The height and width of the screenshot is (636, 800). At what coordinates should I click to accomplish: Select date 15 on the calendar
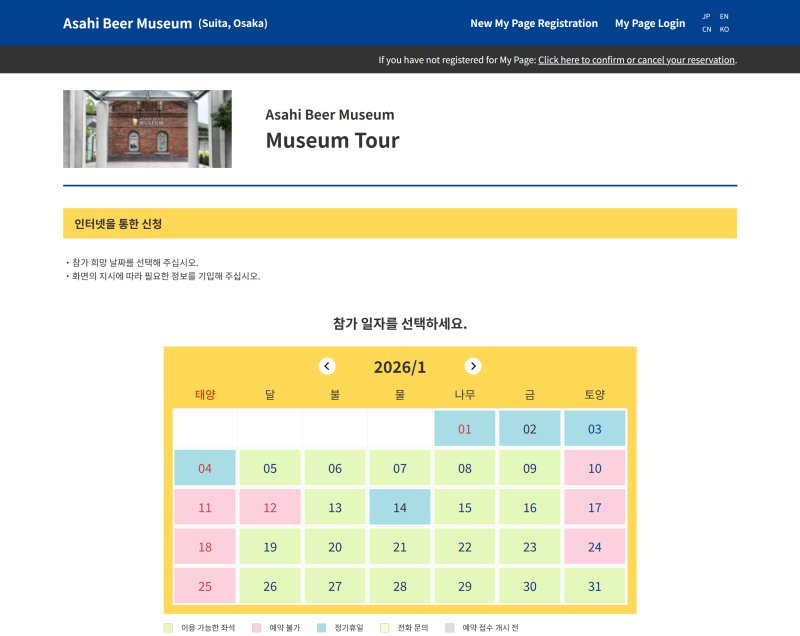tap(465, 507)
